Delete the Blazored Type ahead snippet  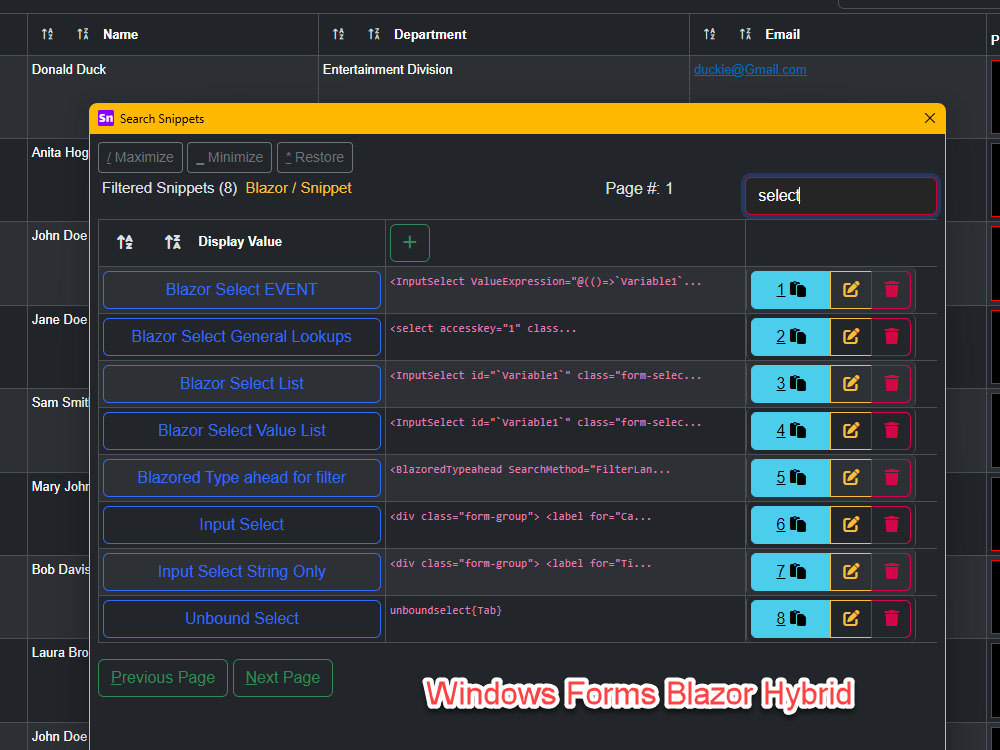[891, 477]
